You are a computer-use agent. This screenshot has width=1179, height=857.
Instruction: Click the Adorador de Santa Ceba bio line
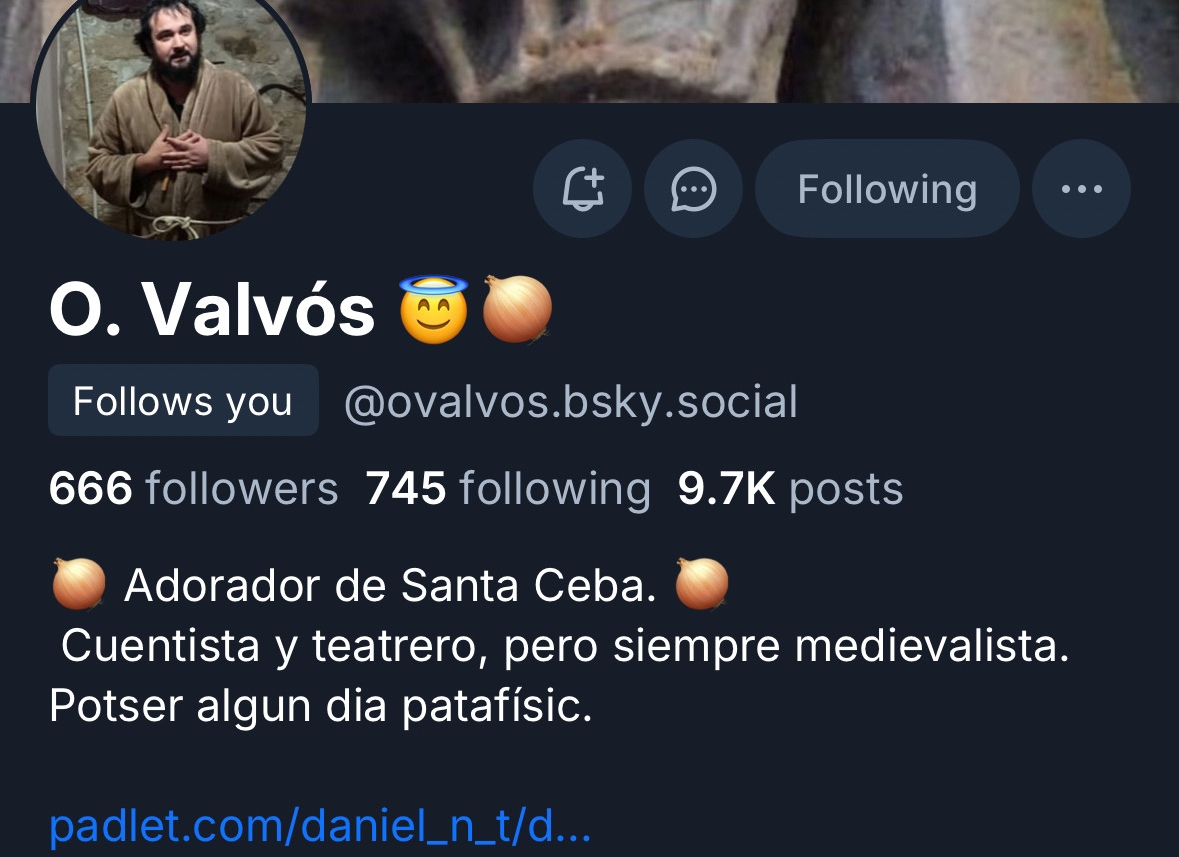(390, 584)
